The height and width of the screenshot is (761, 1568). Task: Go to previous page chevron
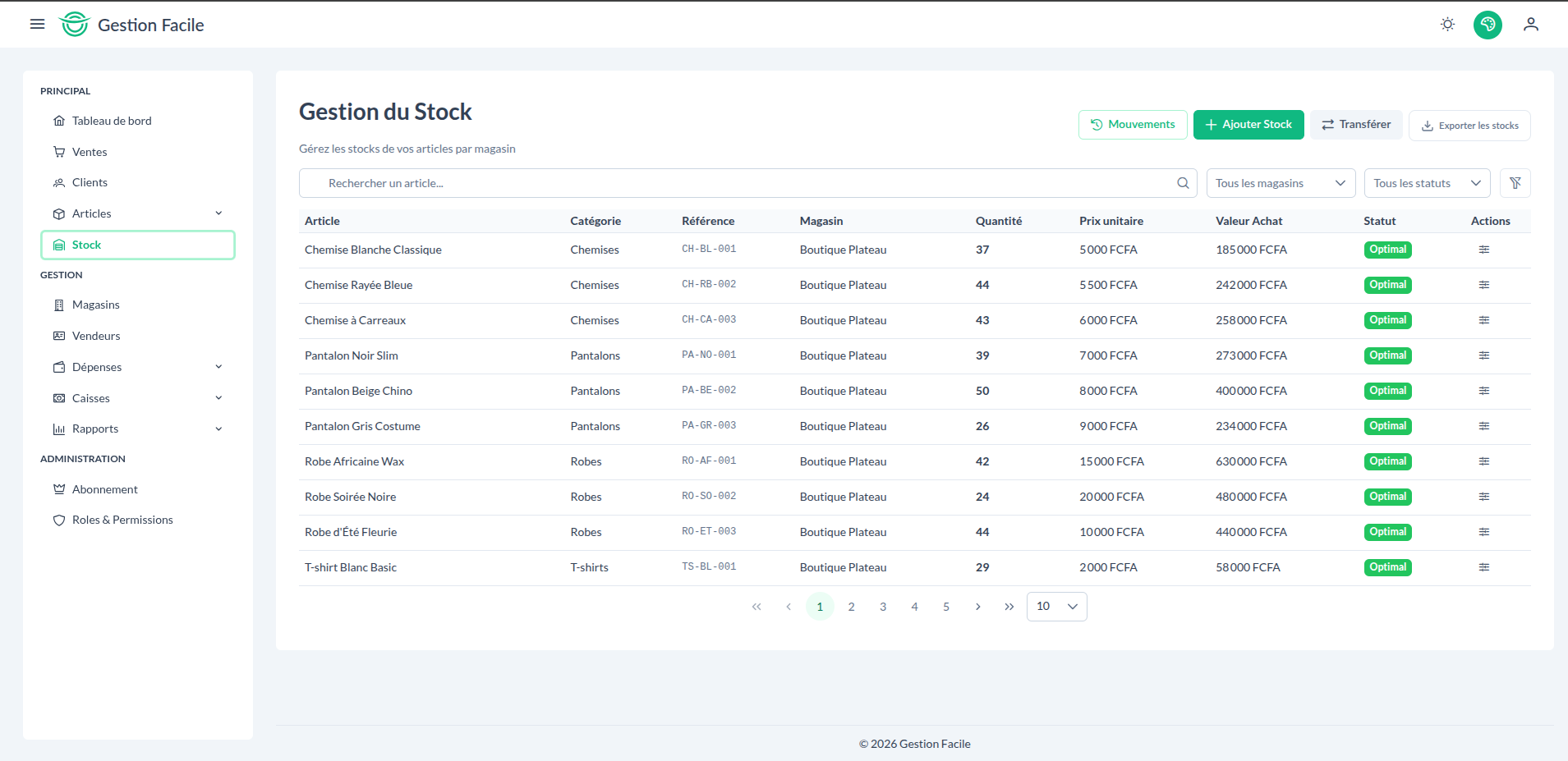click(789, 607)
